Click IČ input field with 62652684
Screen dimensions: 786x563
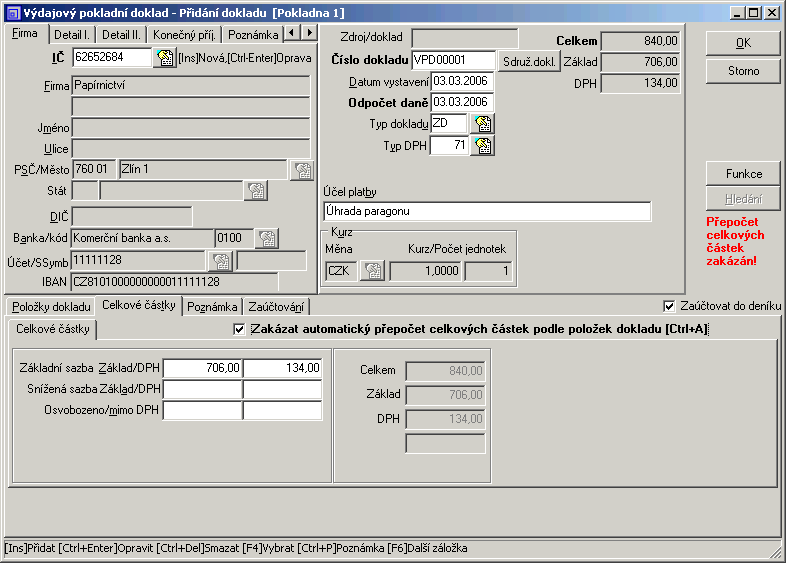[112, 57]
